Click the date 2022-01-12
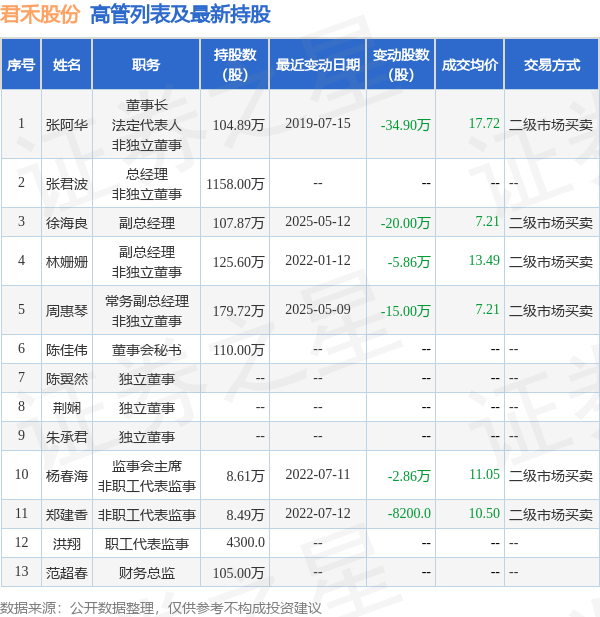The image size is (600, 617). click(x=318, y=260)
